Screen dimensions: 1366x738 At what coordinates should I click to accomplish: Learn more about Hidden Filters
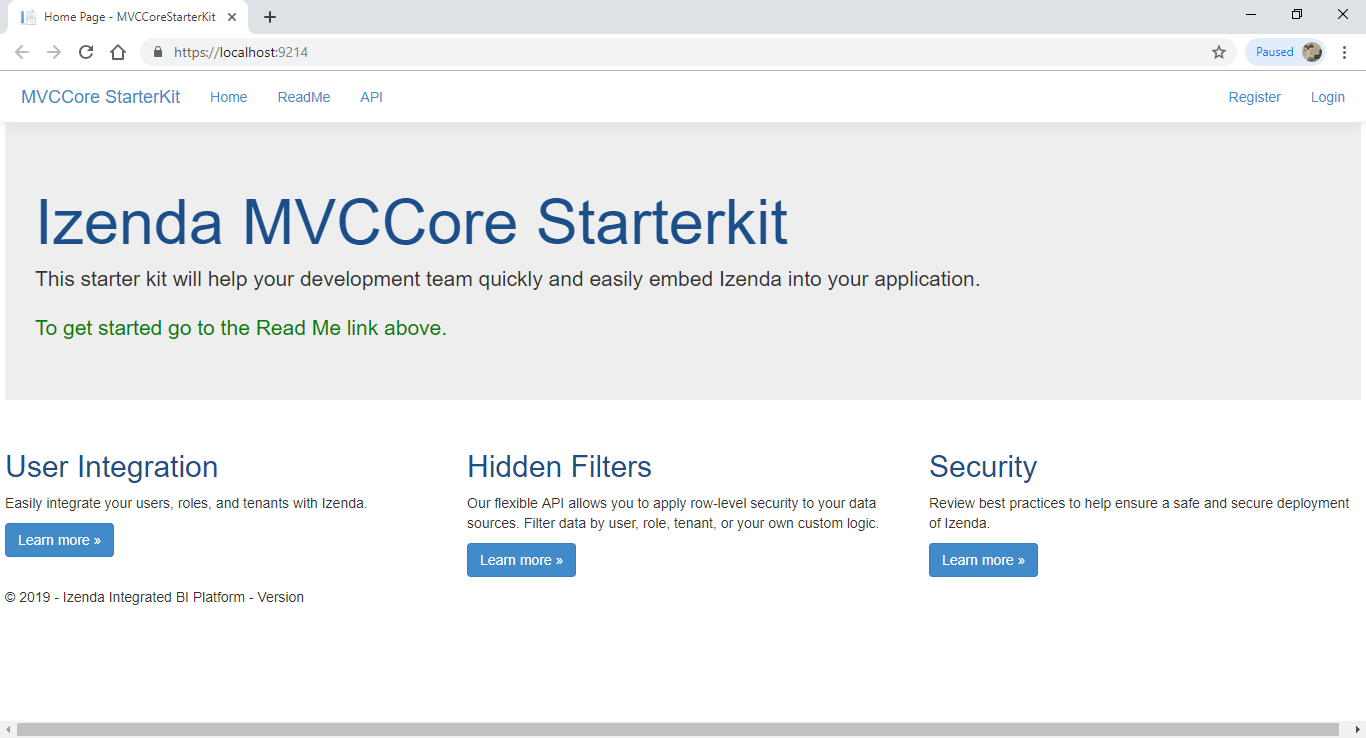521,560
